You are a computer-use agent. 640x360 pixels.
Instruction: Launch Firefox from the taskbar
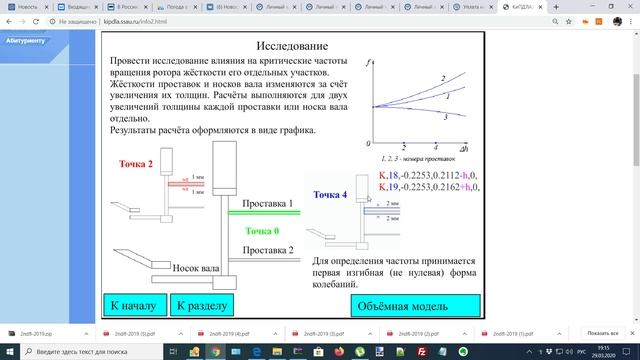339,351
